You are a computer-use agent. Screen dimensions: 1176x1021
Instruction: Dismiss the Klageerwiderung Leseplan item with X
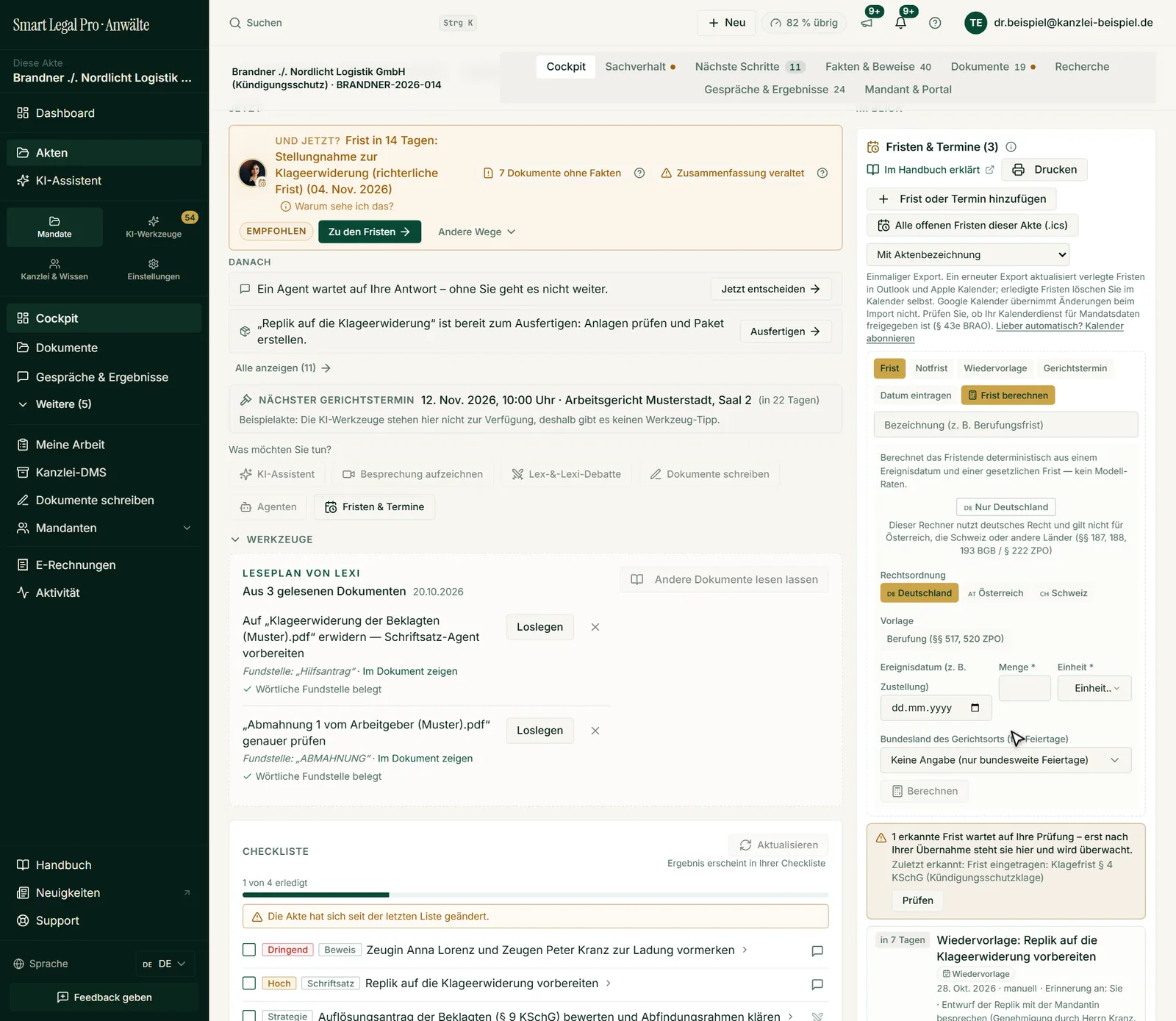595,627
